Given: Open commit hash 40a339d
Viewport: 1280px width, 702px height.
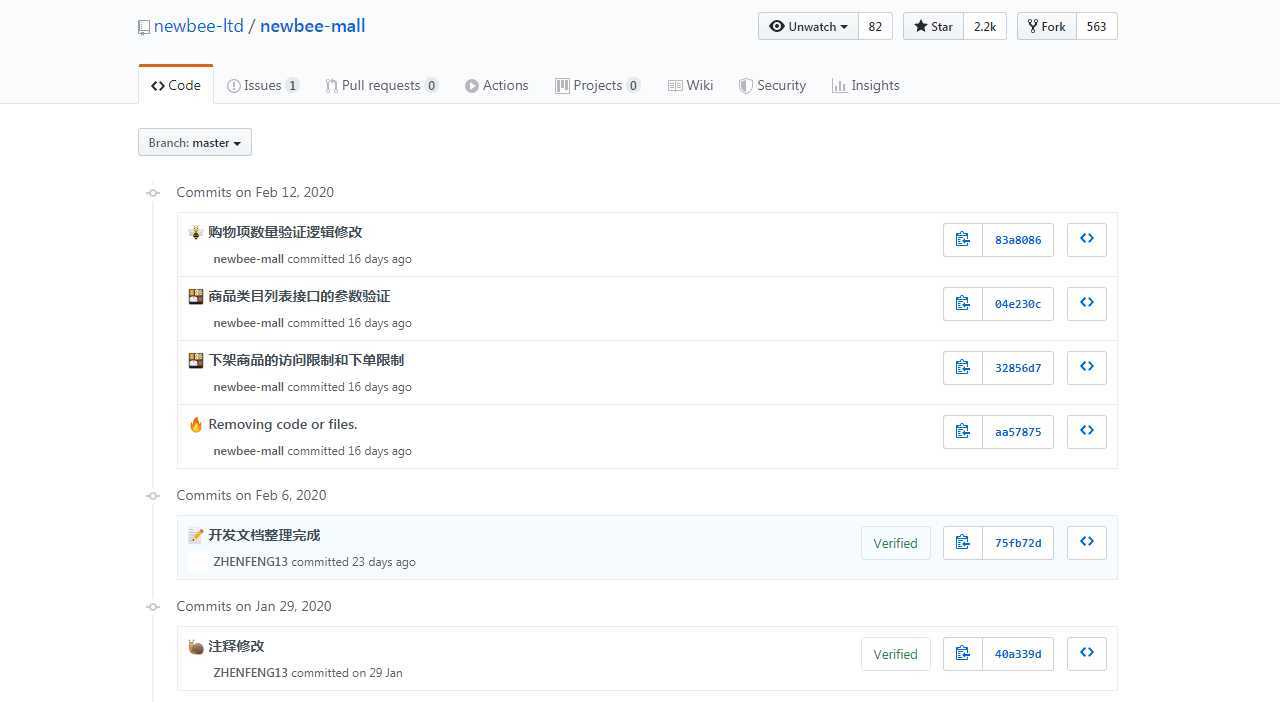Looking at the screenshot, I should point(1018,654).
